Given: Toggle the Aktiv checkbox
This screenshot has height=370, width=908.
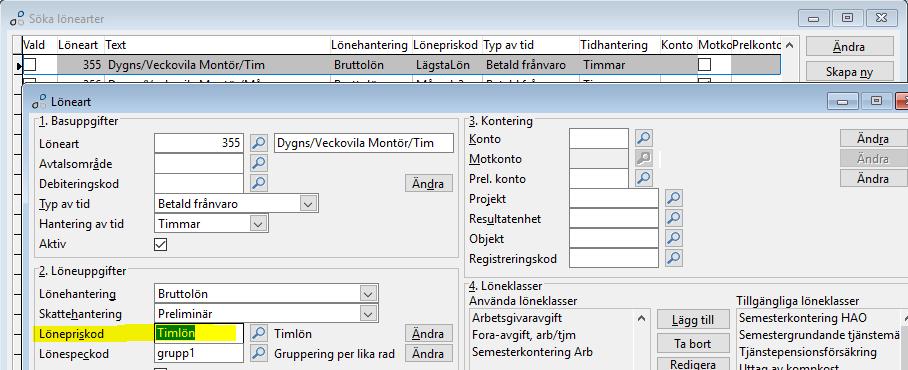Looking at the screenshot, I should (160, 244).
